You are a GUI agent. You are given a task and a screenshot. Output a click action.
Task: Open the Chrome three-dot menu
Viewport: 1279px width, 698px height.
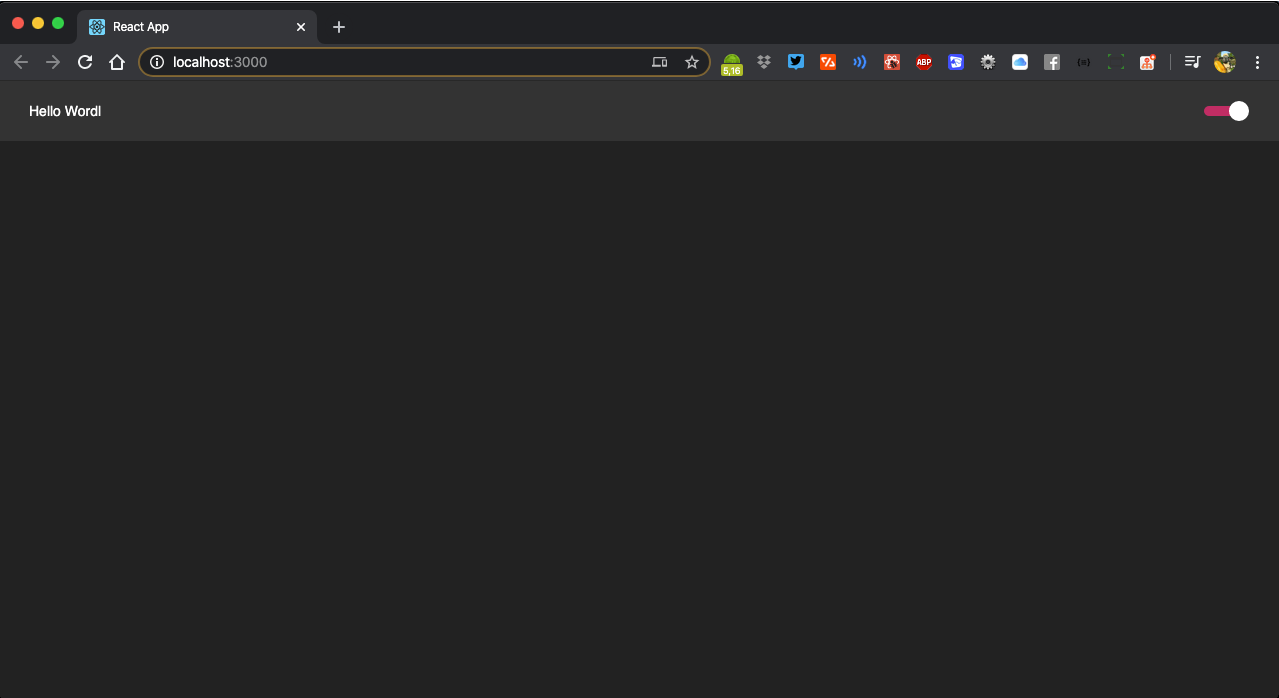(1257, 62)
